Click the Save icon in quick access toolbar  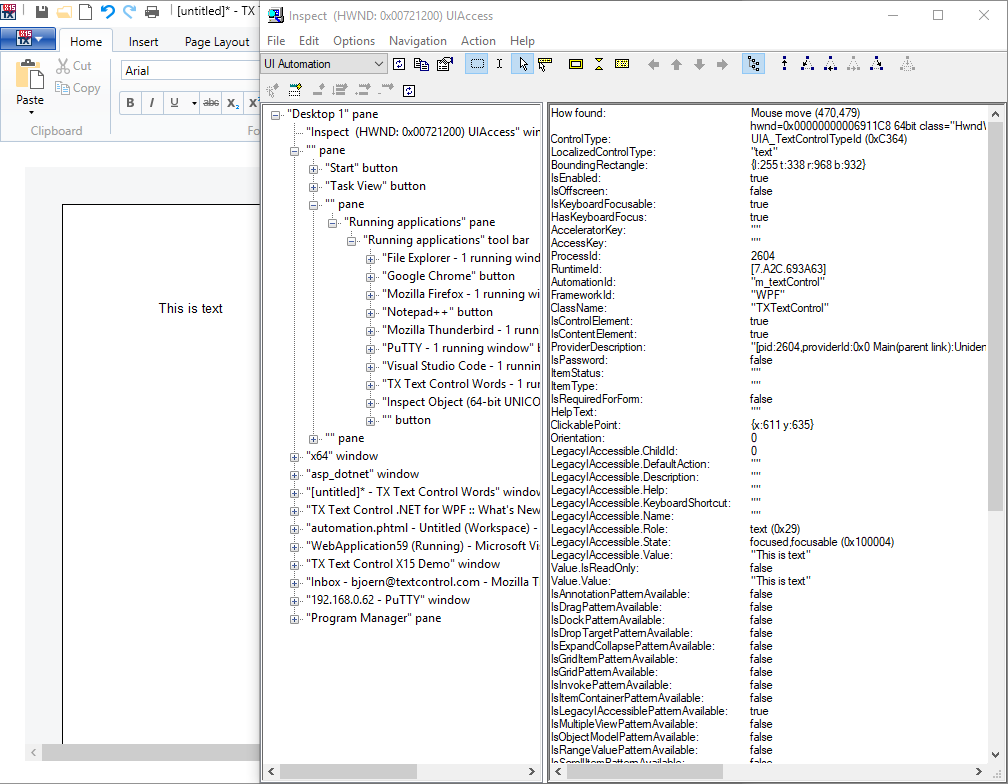click(x=42, y=12)
